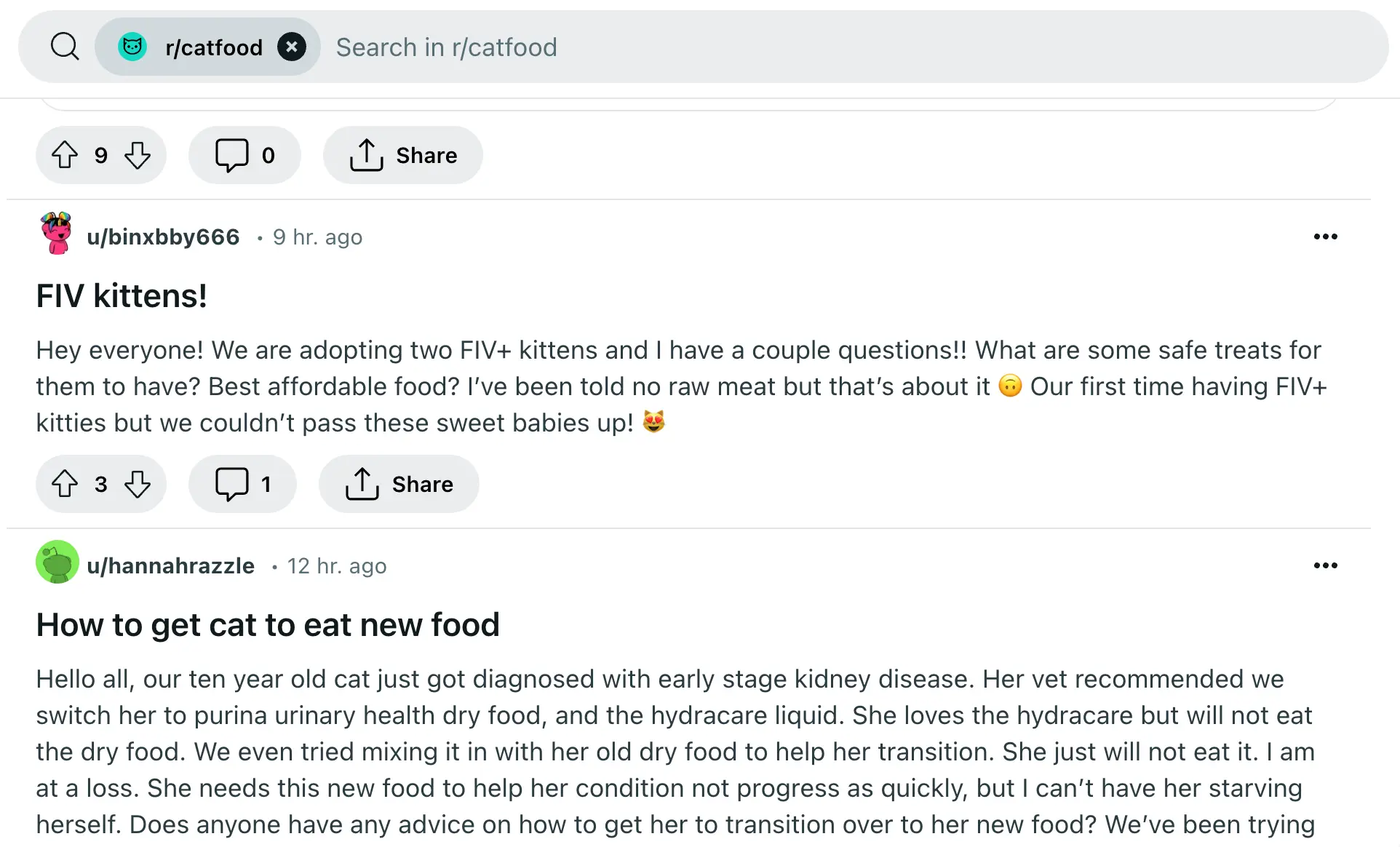The image size is (1400, 847).
Task: Open more options for new food post
Action: [1325, 565]
